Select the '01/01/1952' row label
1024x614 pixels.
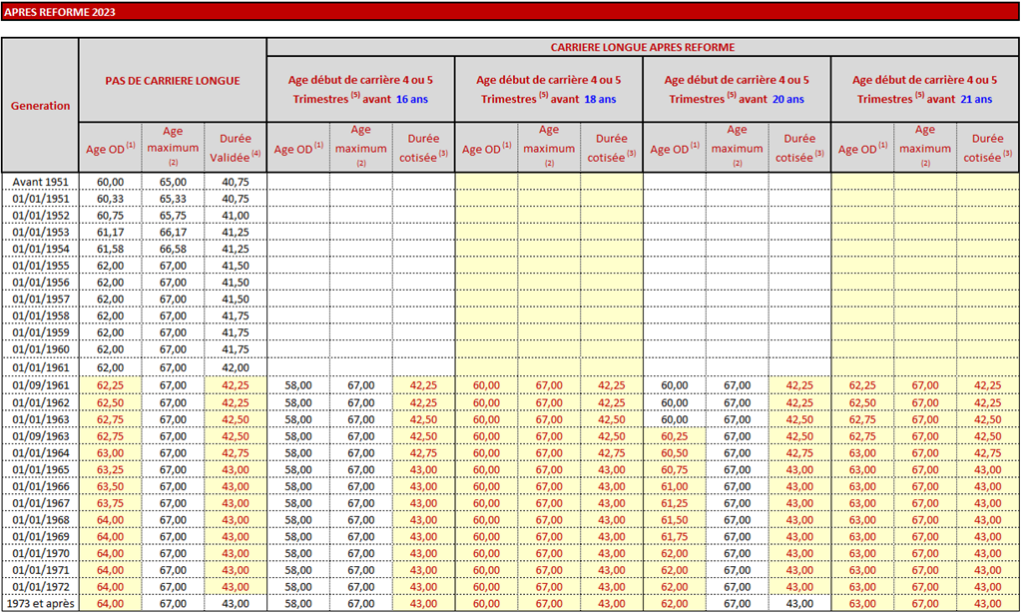(x=40, y=216)
